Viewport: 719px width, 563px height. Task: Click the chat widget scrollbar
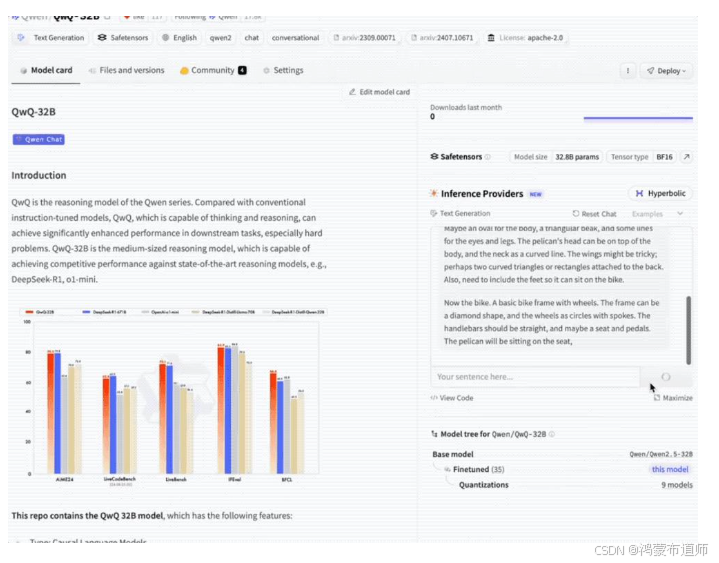click(x=688, y=331)
